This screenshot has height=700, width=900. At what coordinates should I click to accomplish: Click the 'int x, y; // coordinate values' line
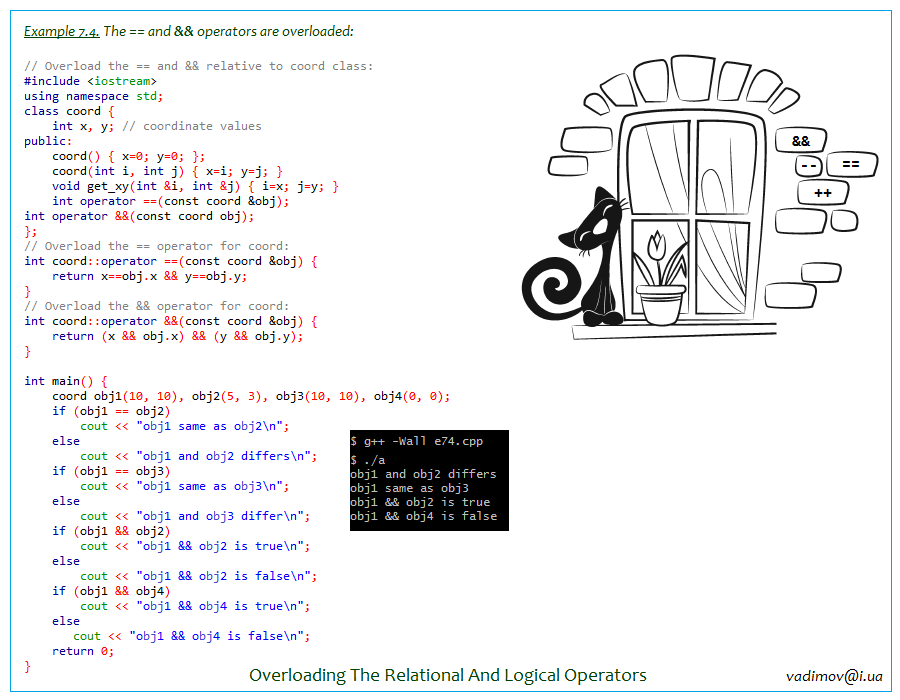(157, 126)
